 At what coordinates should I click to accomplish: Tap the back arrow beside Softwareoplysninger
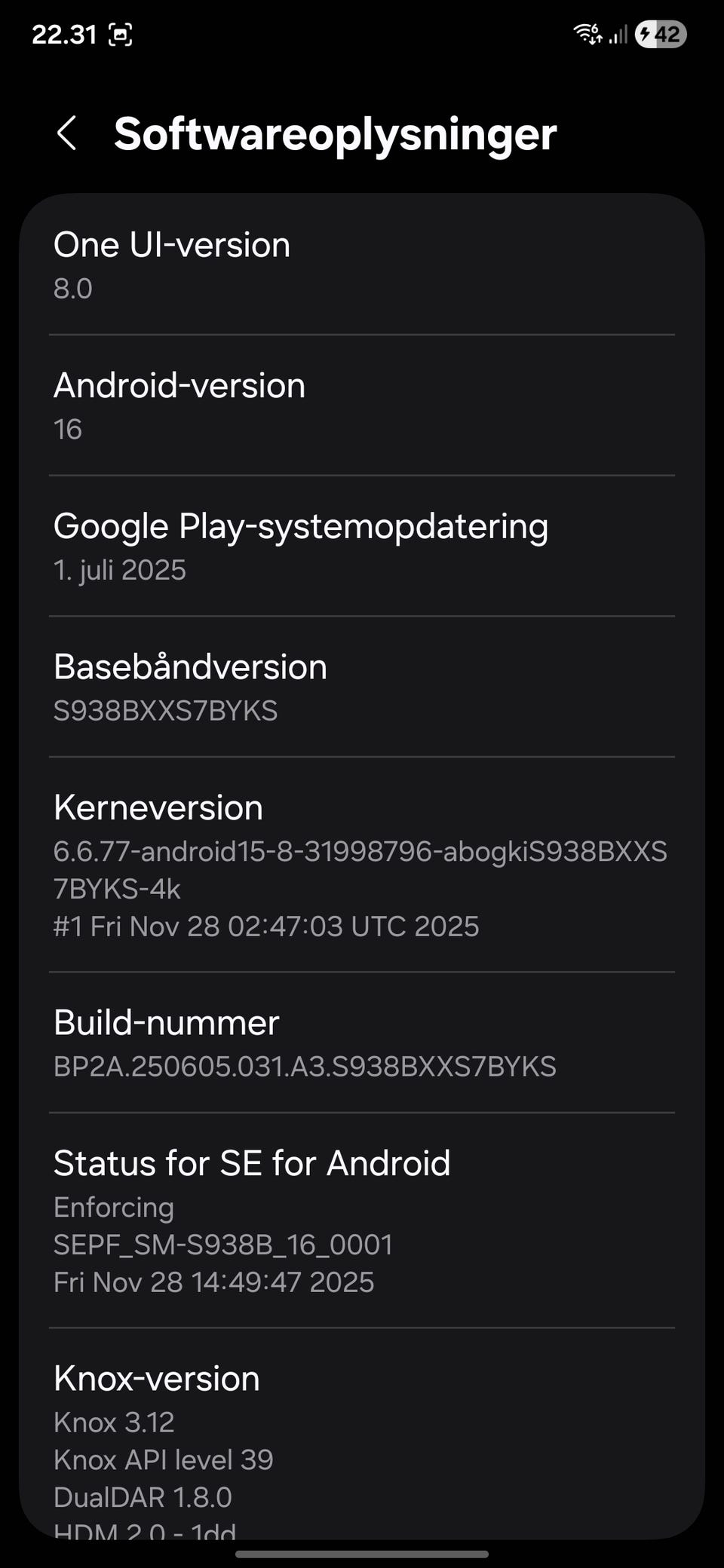click(x=67, y=133)
